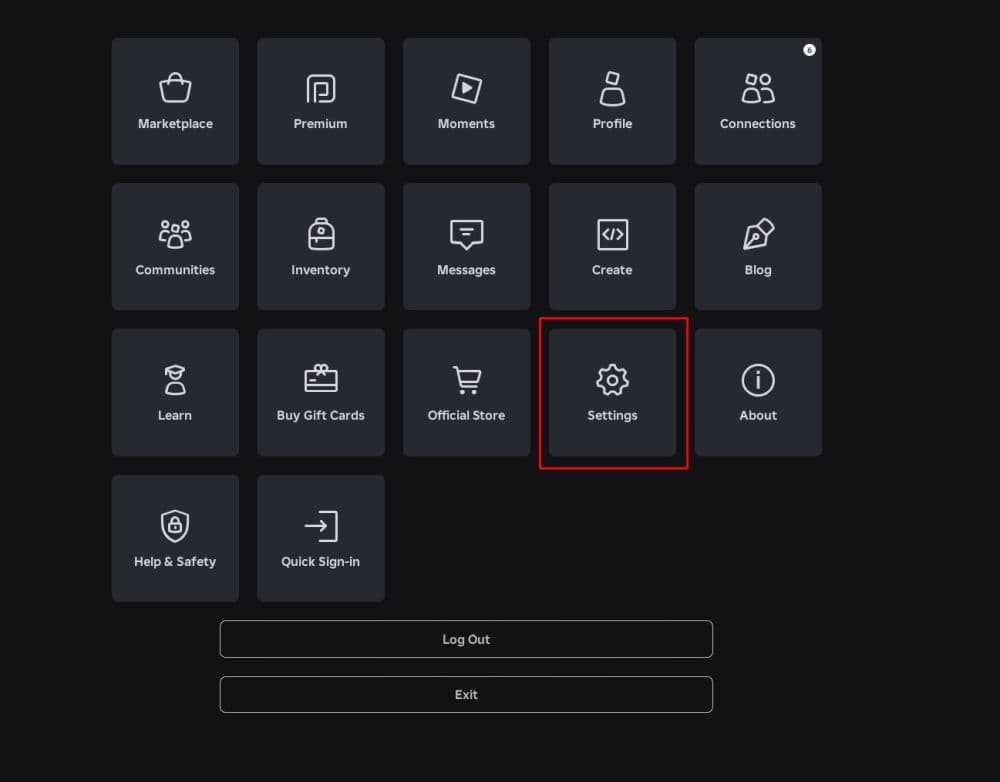
Task: Check your Messages
Action: coord(466,246)
